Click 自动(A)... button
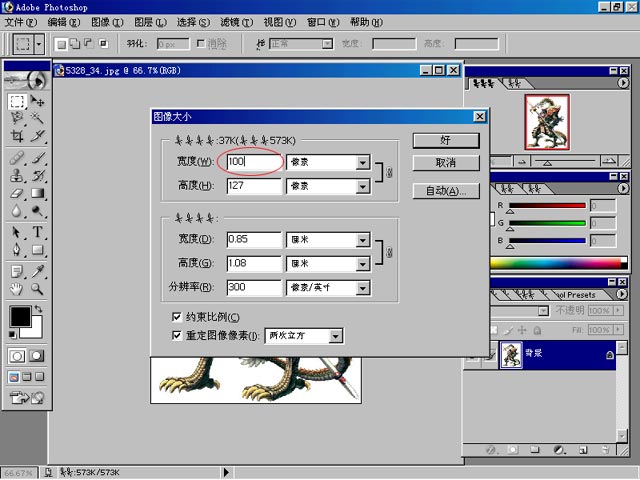Screen dimensions: 640x480 (x=446, y=191)
